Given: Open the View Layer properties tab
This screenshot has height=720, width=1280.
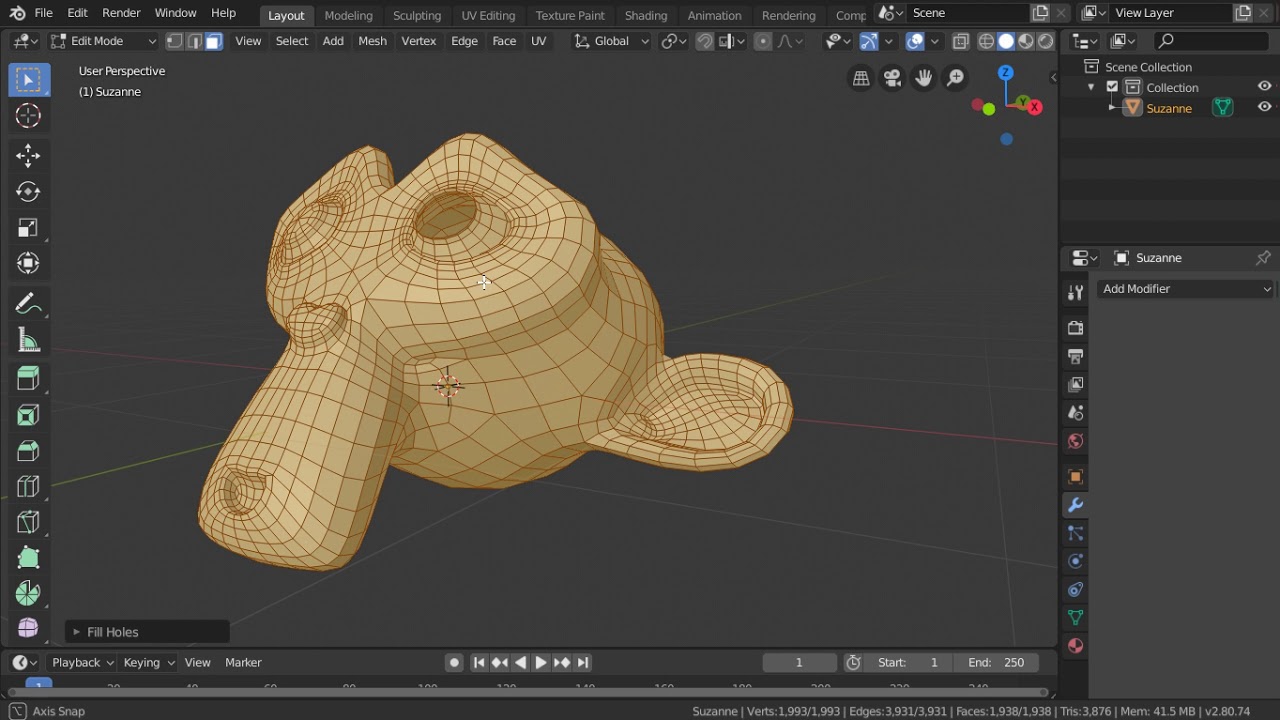Looking at the screenshot, I should (x=1076, y=384).
